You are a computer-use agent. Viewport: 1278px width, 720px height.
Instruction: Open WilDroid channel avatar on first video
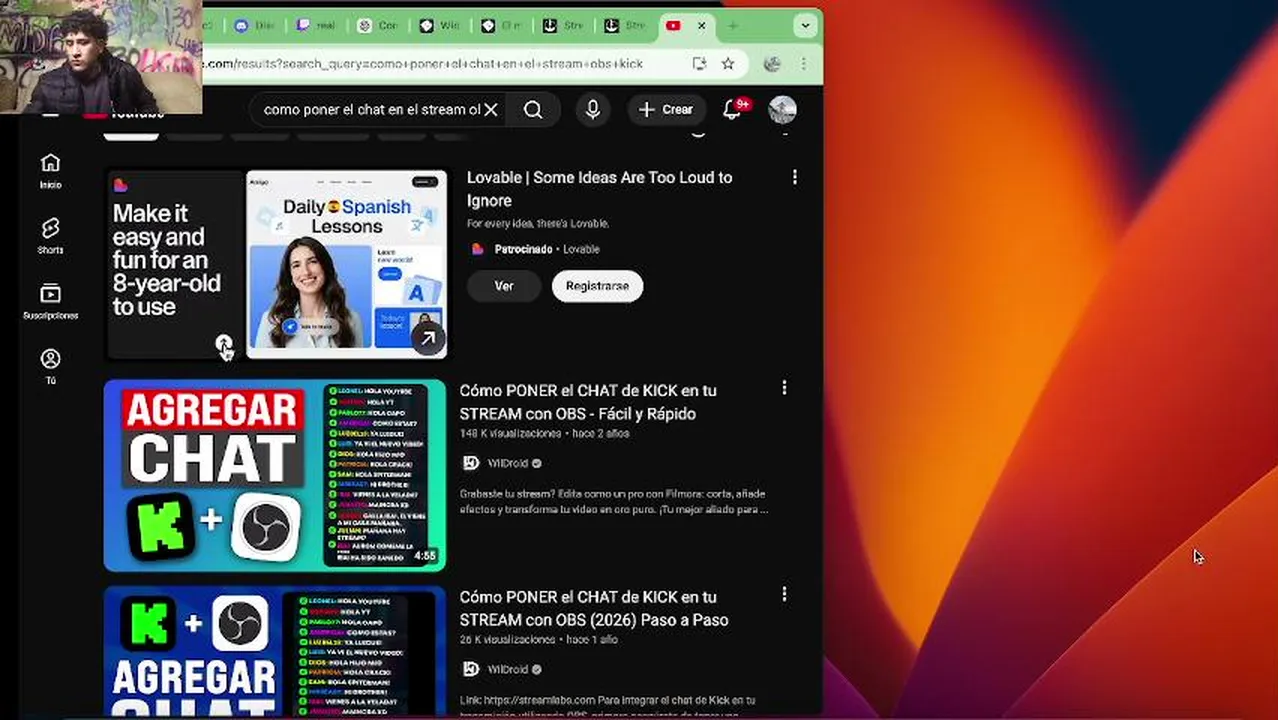coord(471,463)
